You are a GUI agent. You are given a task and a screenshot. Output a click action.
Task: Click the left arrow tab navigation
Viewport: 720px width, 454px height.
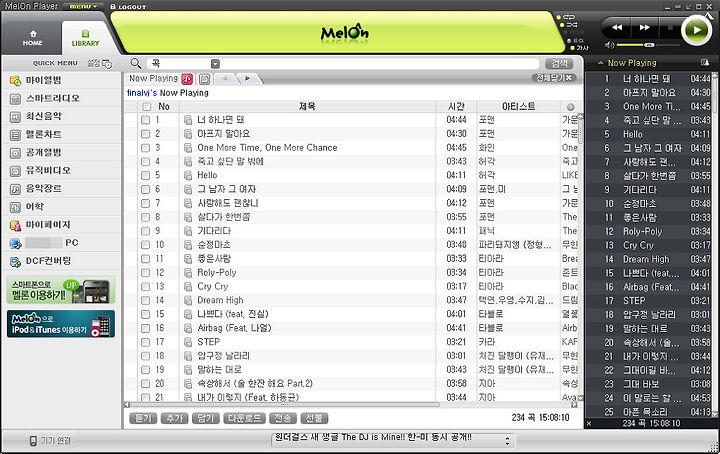point(225,78)
